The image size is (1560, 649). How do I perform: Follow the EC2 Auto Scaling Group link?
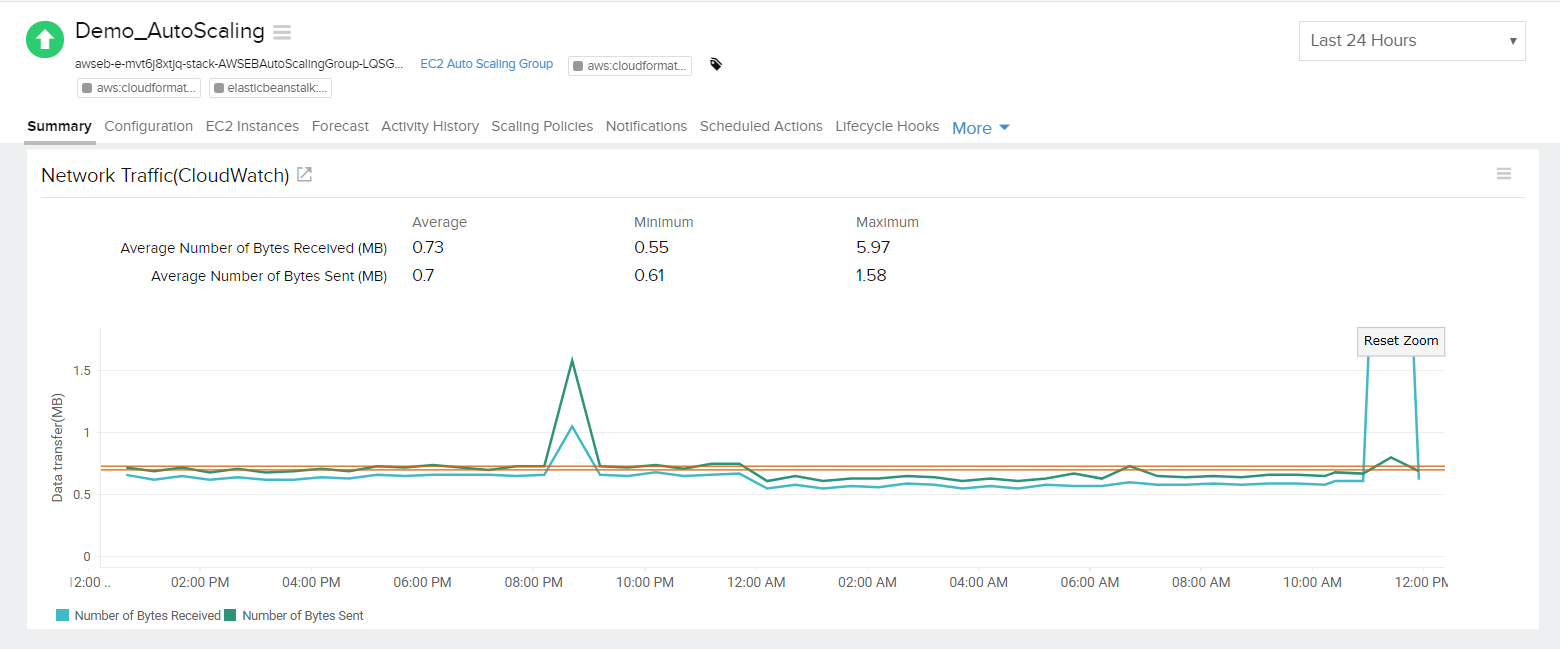pos(486,63)
